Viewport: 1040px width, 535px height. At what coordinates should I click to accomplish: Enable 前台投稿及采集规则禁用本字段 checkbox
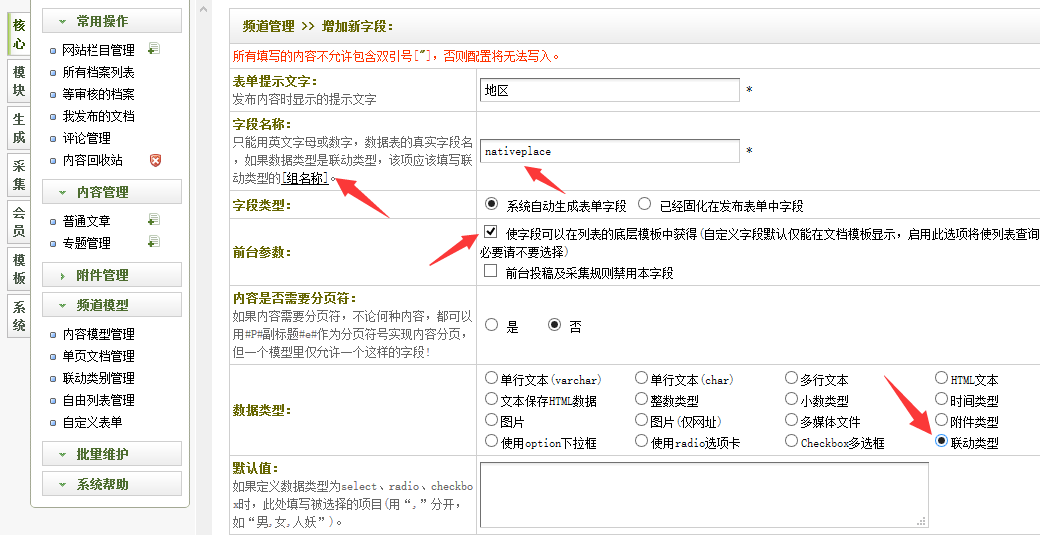point(491,271)
